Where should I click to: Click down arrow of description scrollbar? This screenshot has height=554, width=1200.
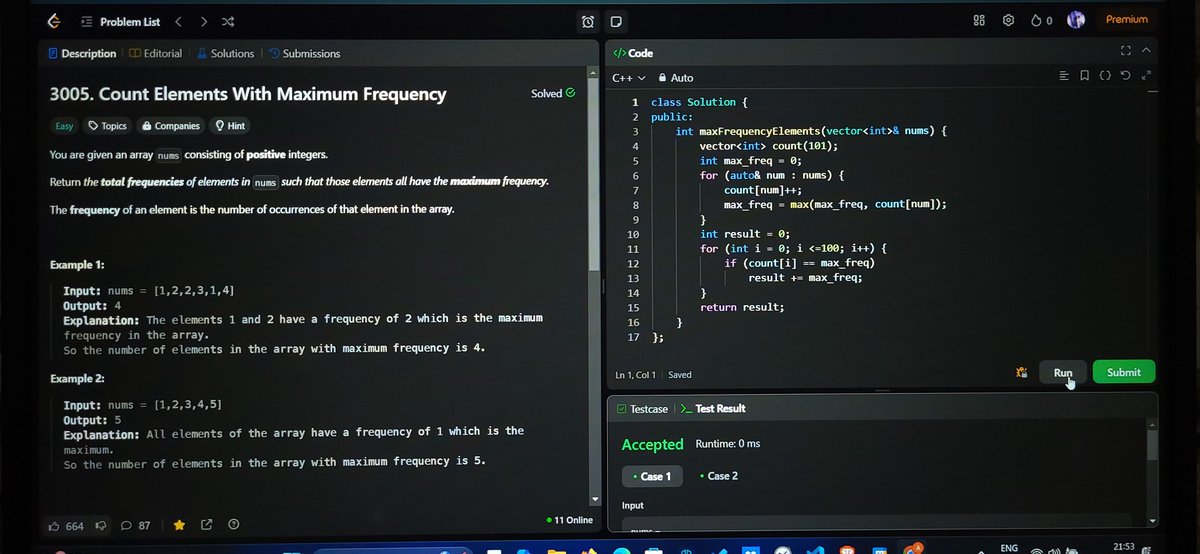click(x=595, y=498)
